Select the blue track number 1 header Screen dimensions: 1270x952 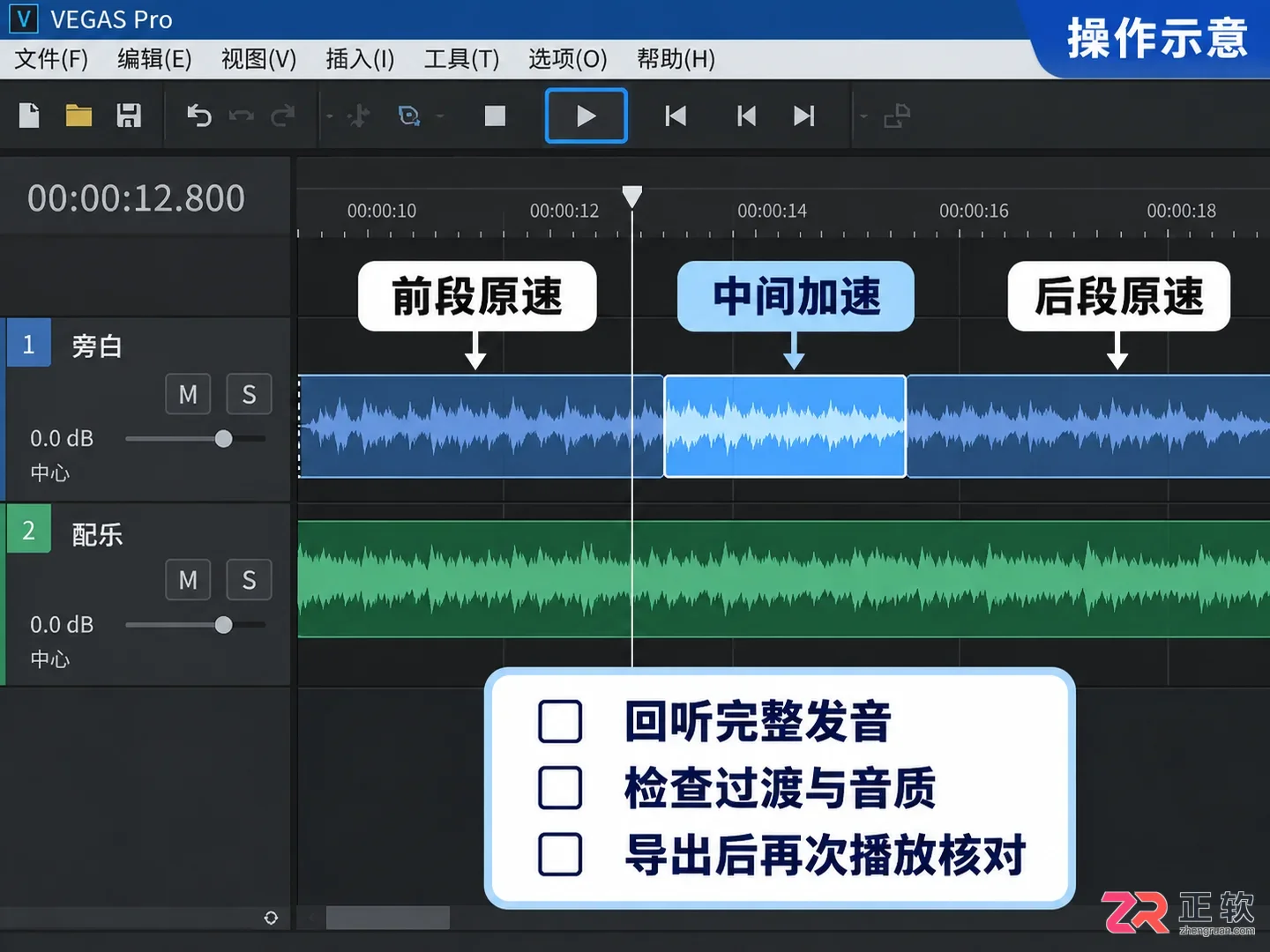pyautogui.click(x=29, y=344)
